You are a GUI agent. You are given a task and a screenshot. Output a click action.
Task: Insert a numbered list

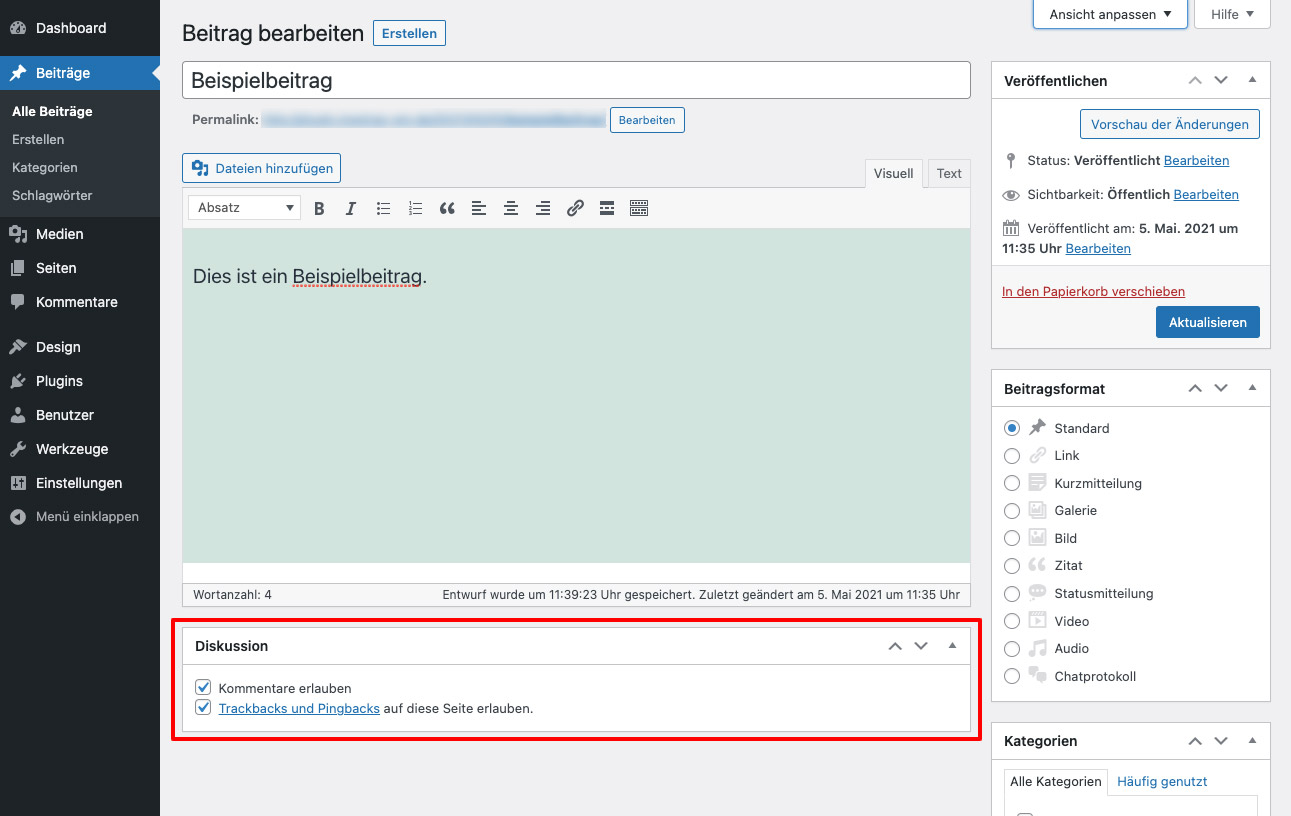[x=415, y=208]
